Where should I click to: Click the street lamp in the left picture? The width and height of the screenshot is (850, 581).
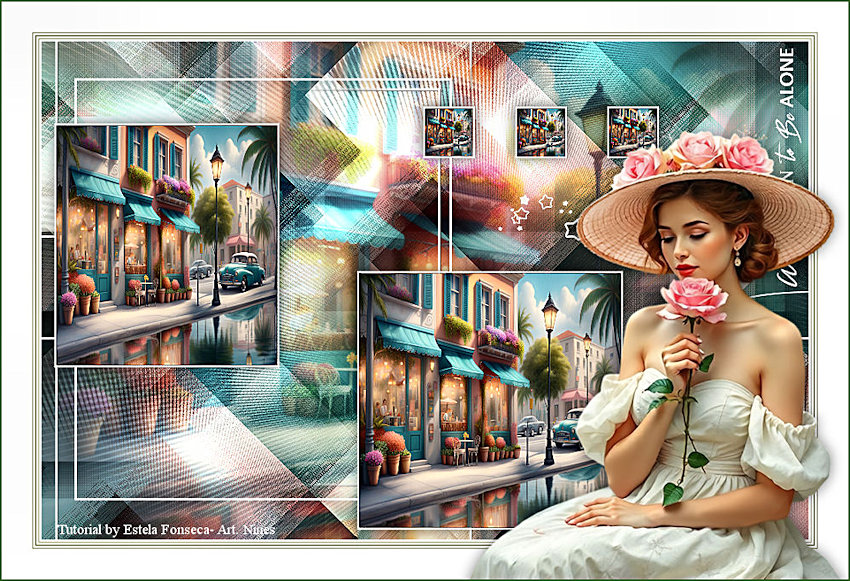[x=216, y=220]
